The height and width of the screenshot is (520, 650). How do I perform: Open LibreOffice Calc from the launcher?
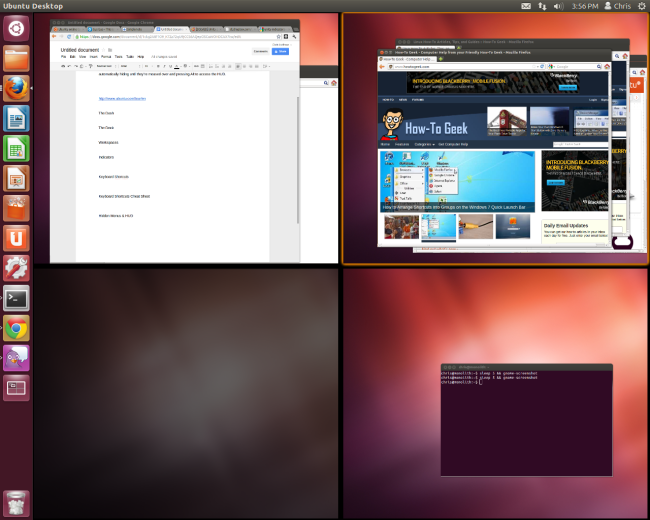point(16,148)
